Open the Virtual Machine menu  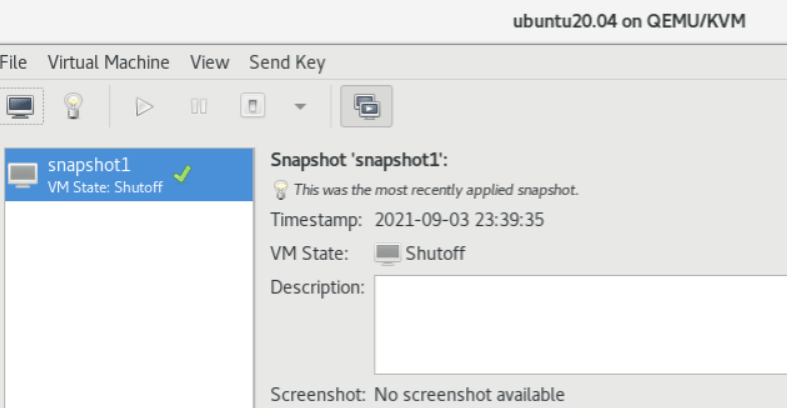pos(109,62)
